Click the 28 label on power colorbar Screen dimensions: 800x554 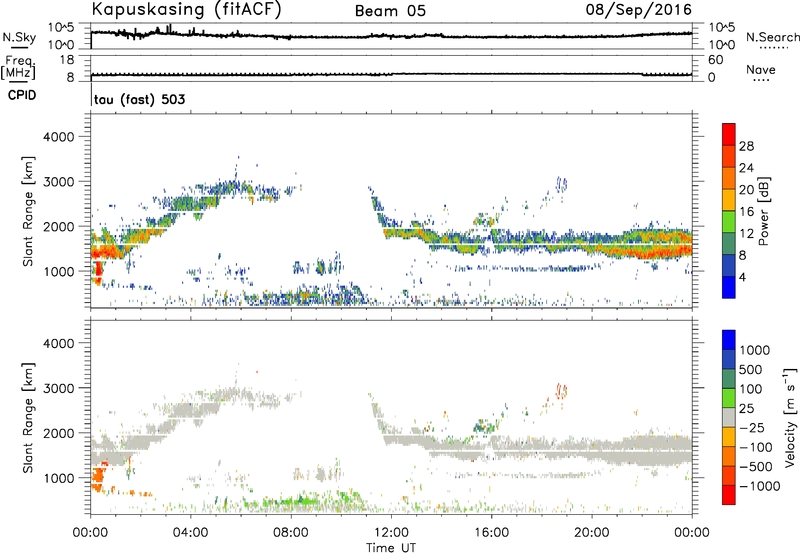746,146
